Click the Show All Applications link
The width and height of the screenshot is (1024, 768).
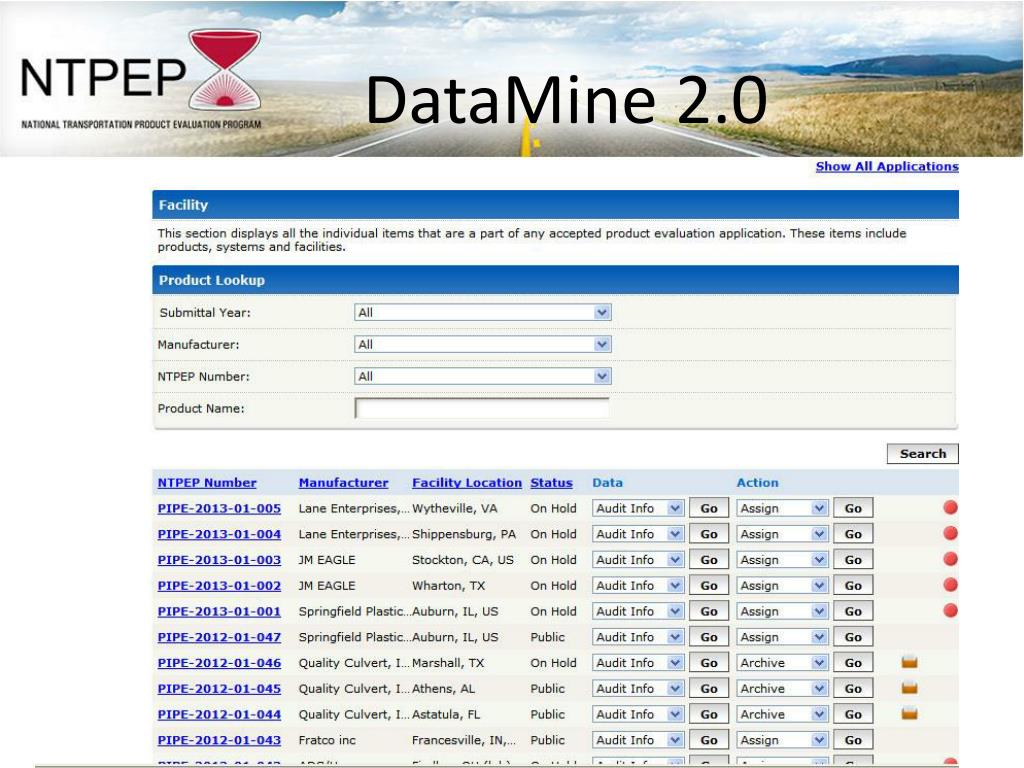point(887,167)
